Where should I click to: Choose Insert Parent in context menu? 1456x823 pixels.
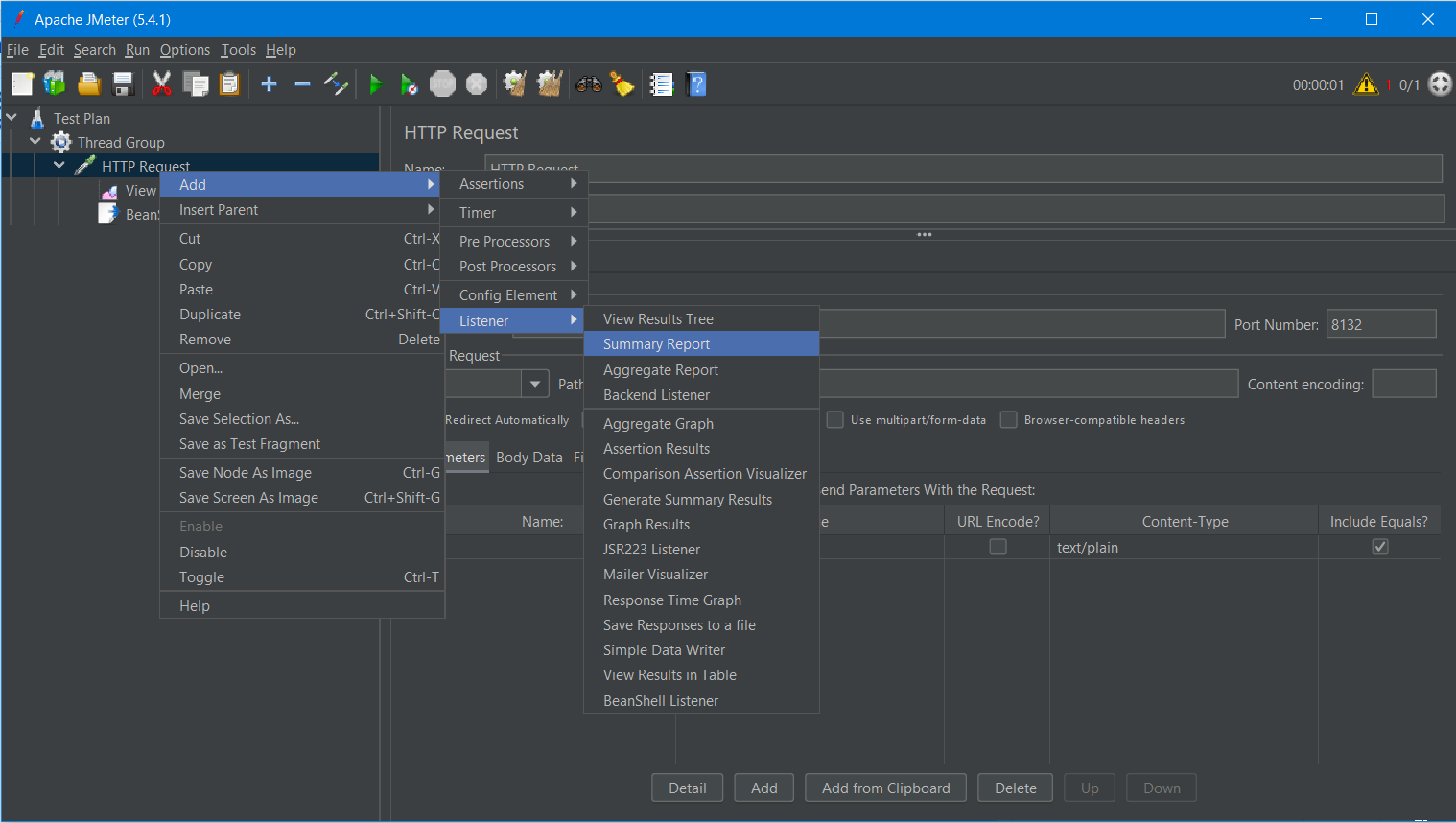click(x=301, y=210)
